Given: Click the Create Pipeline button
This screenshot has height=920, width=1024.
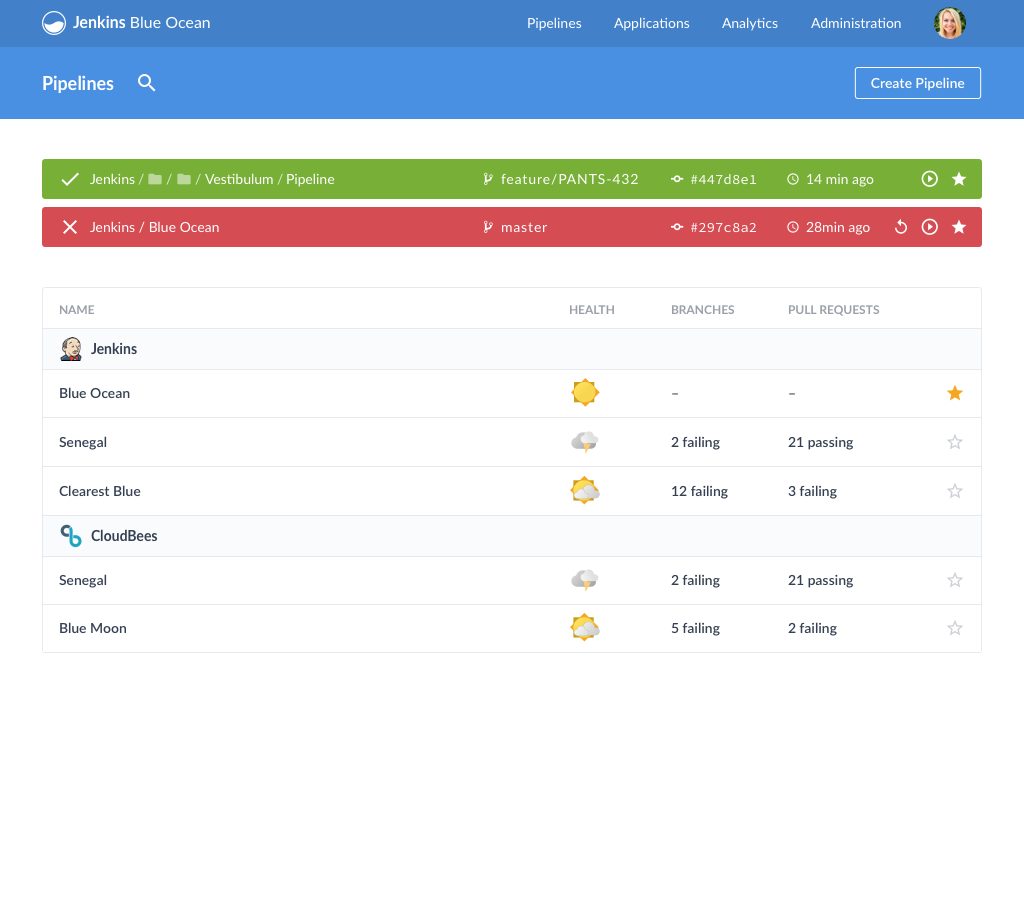Looking at the screenshot, I should pyautogui.click(x=917, y=83).
